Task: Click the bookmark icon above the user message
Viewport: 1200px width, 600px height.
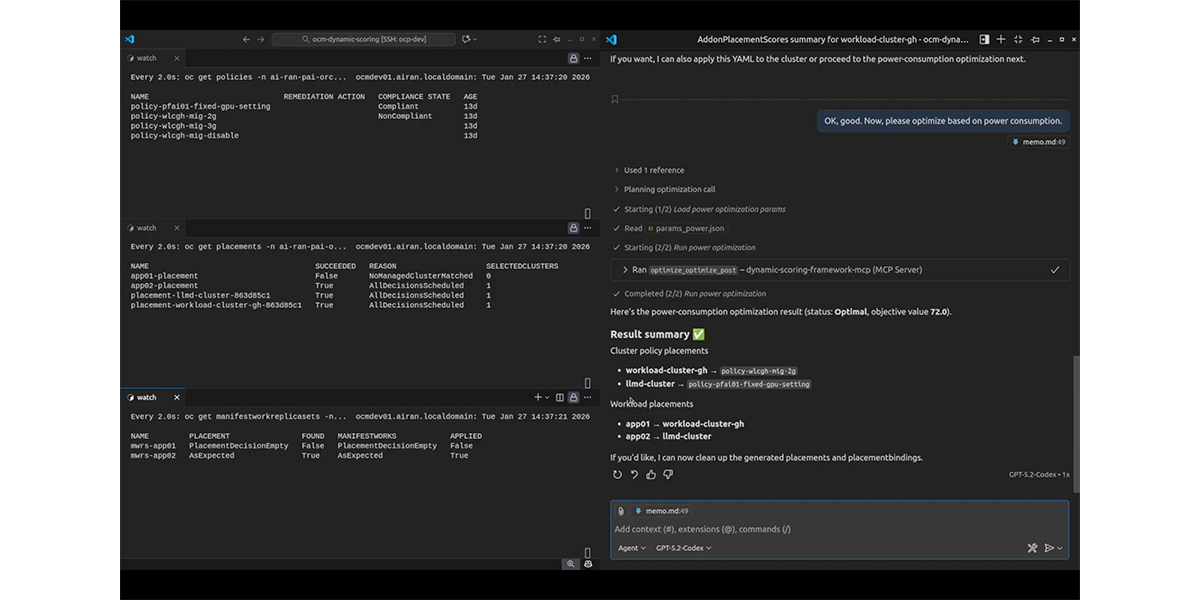Action: pos(615,99)
